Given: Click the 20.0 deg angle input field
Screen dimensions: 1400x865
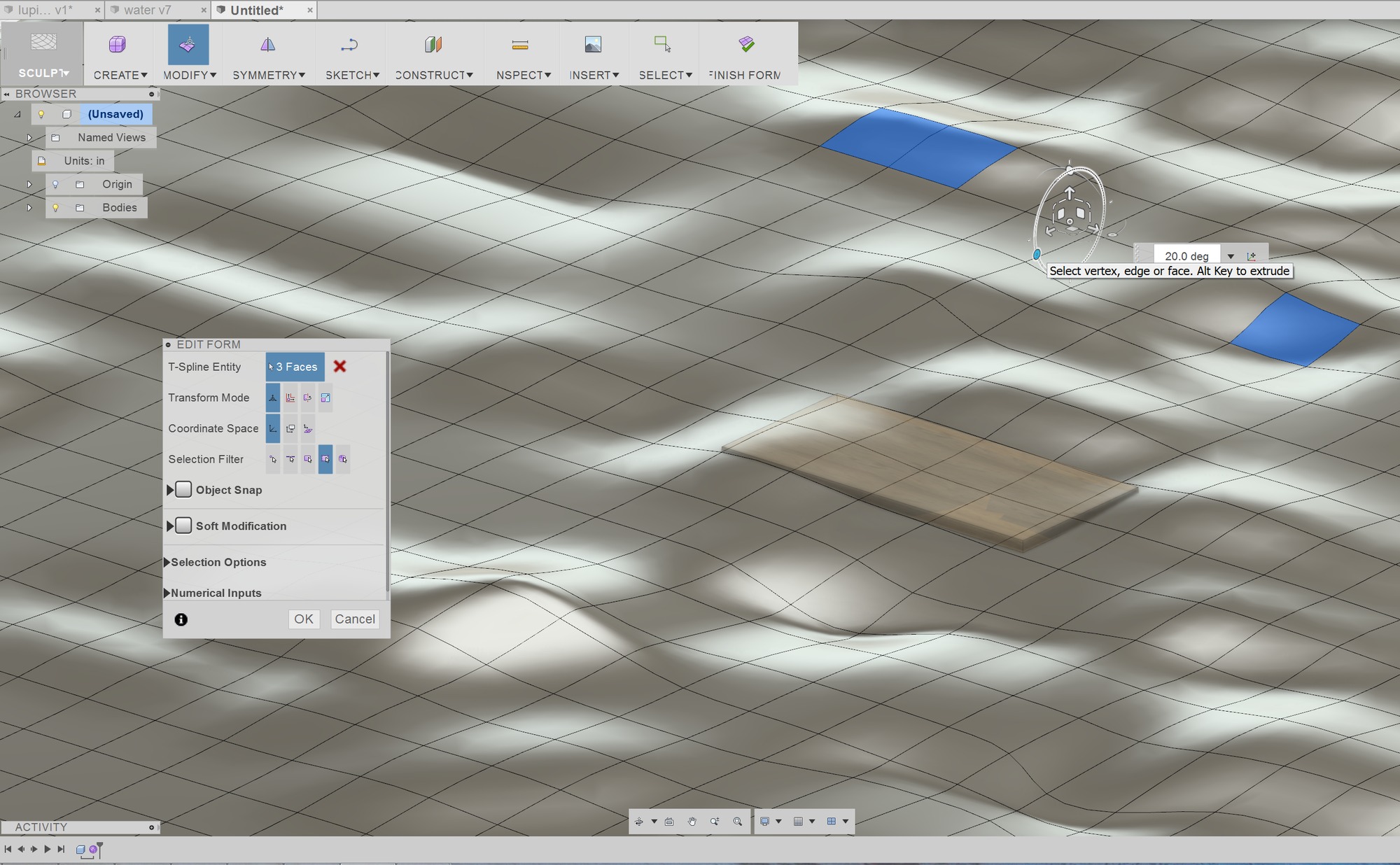Looking at the screenshot, I should click(1186, 255).
